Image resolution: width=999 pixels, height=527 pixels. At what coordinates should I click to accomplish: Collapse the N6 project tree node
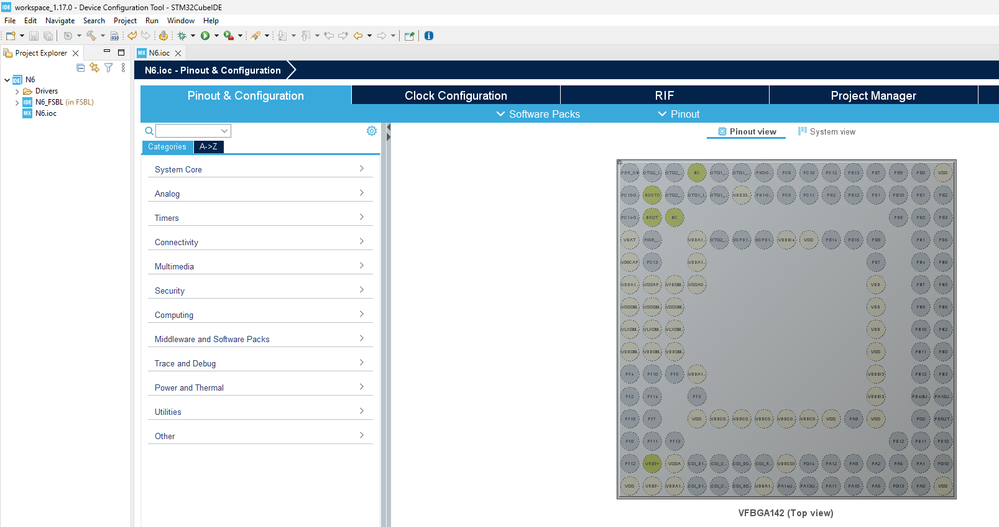[x=7, y=80]
